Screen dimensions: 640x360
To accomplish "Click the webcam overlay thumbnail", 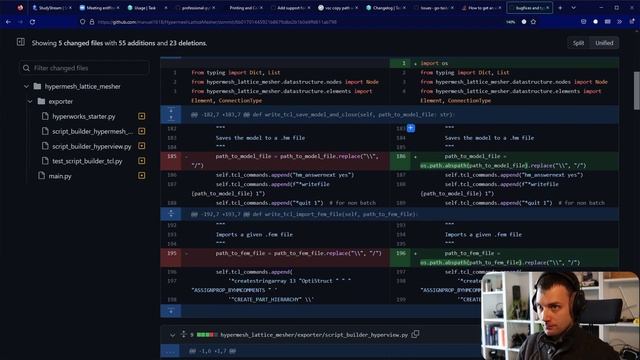I will coord(560,316).
